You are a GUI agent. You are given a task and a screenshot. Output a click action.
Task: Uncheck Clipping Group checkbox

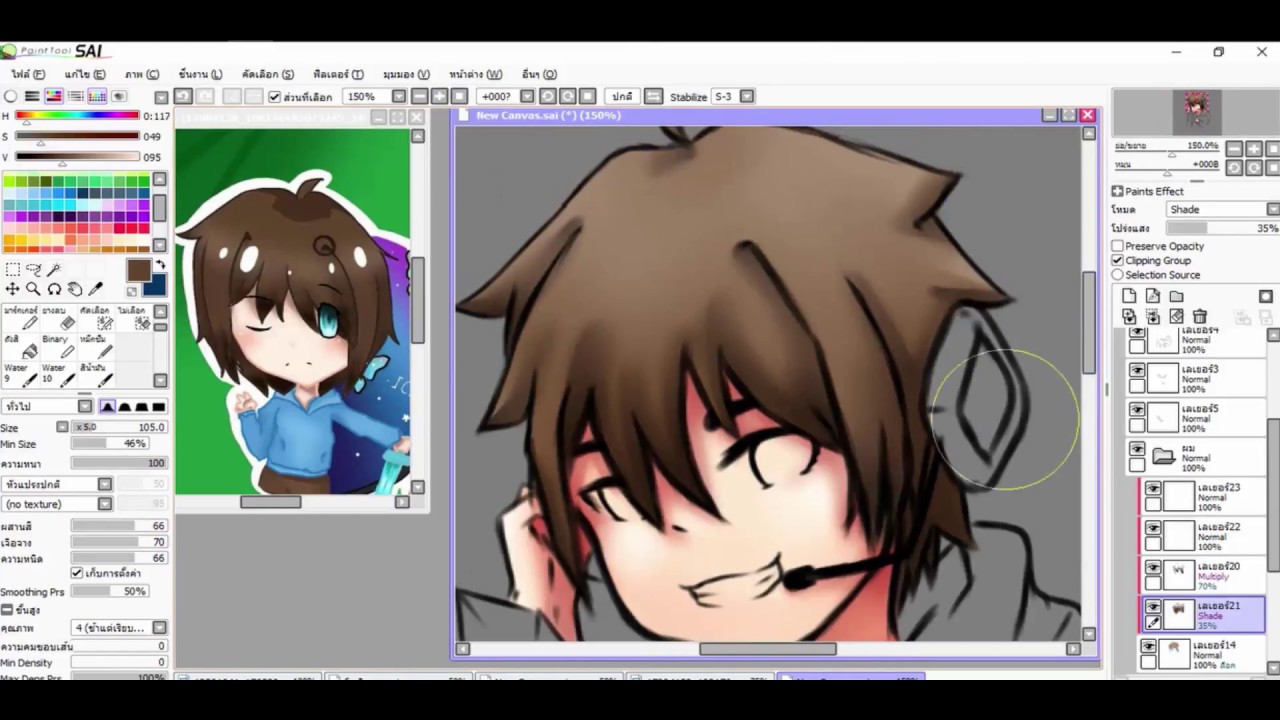click(x=1118, y=260)
